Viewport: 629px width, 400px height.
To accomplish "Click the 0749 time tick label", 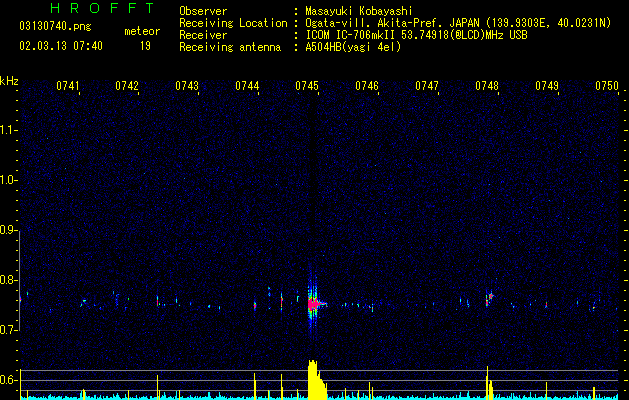I will [x=547, y=86].
